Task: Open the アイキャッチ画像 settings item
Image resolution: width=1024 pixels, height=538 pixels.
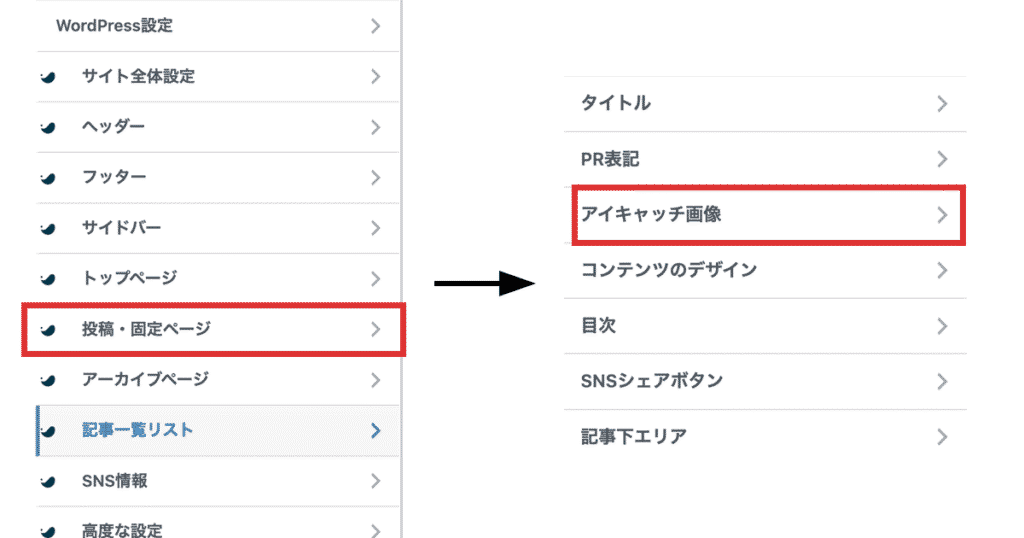Action: (x=651, y=214)
